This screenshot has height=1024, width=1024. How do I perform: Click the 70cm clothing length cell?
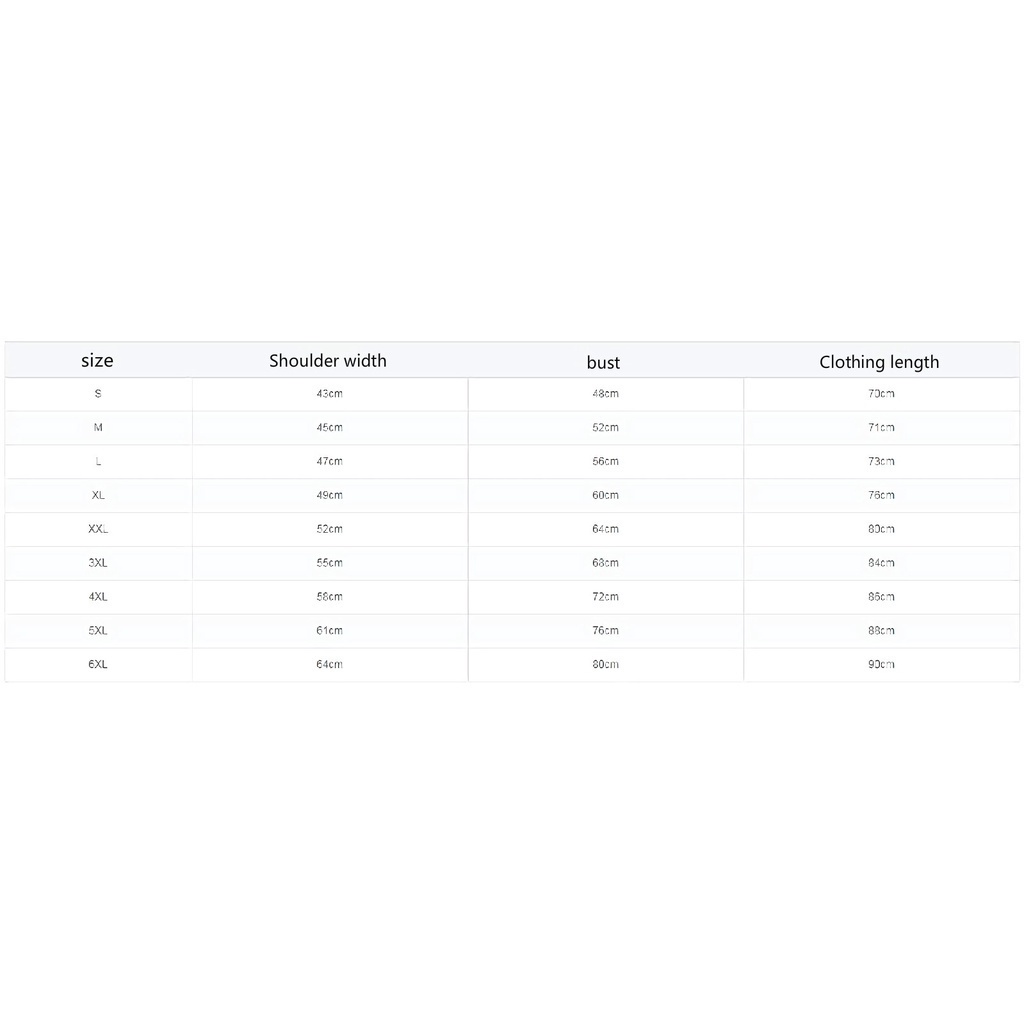tap(881, 394)
